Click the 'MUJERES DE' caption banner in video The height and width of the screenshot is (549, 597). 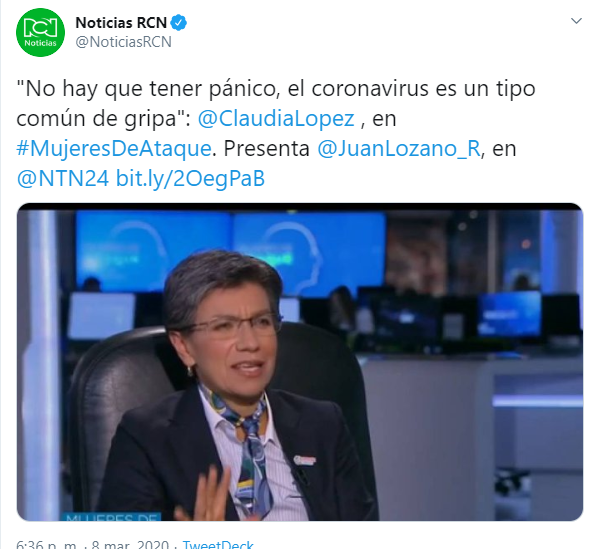[111, 517]
